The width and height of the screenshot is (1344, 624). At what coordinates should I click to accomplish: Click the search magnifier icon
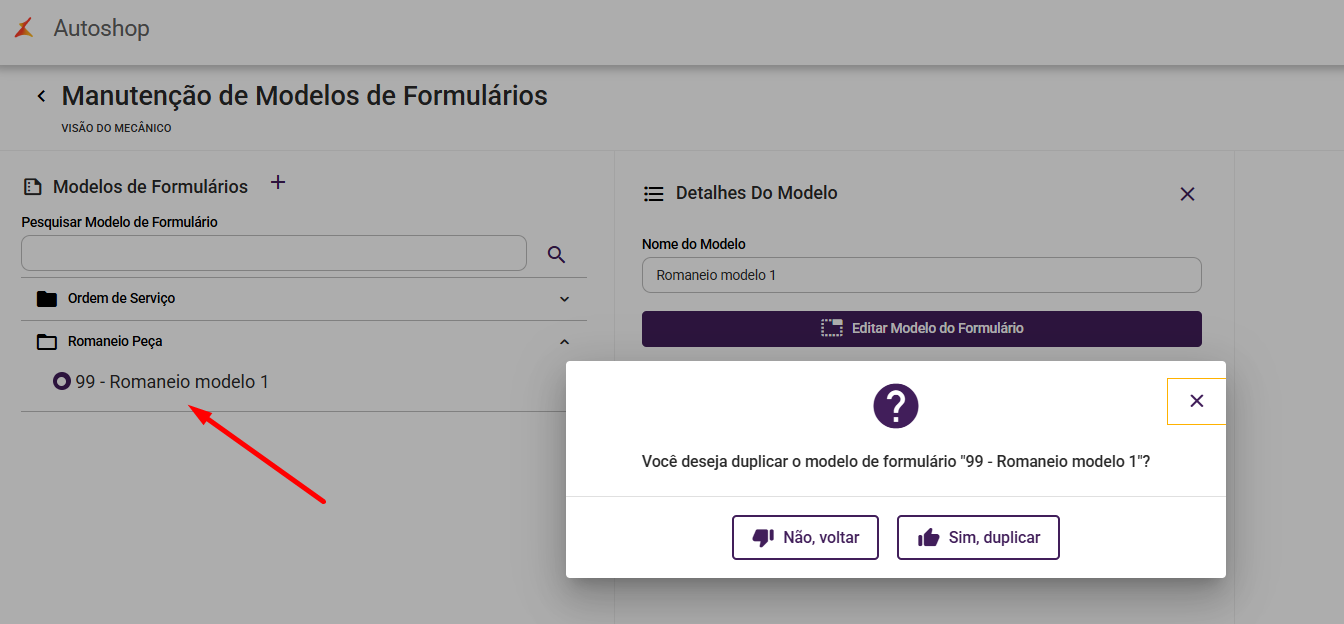coord(557,254)
